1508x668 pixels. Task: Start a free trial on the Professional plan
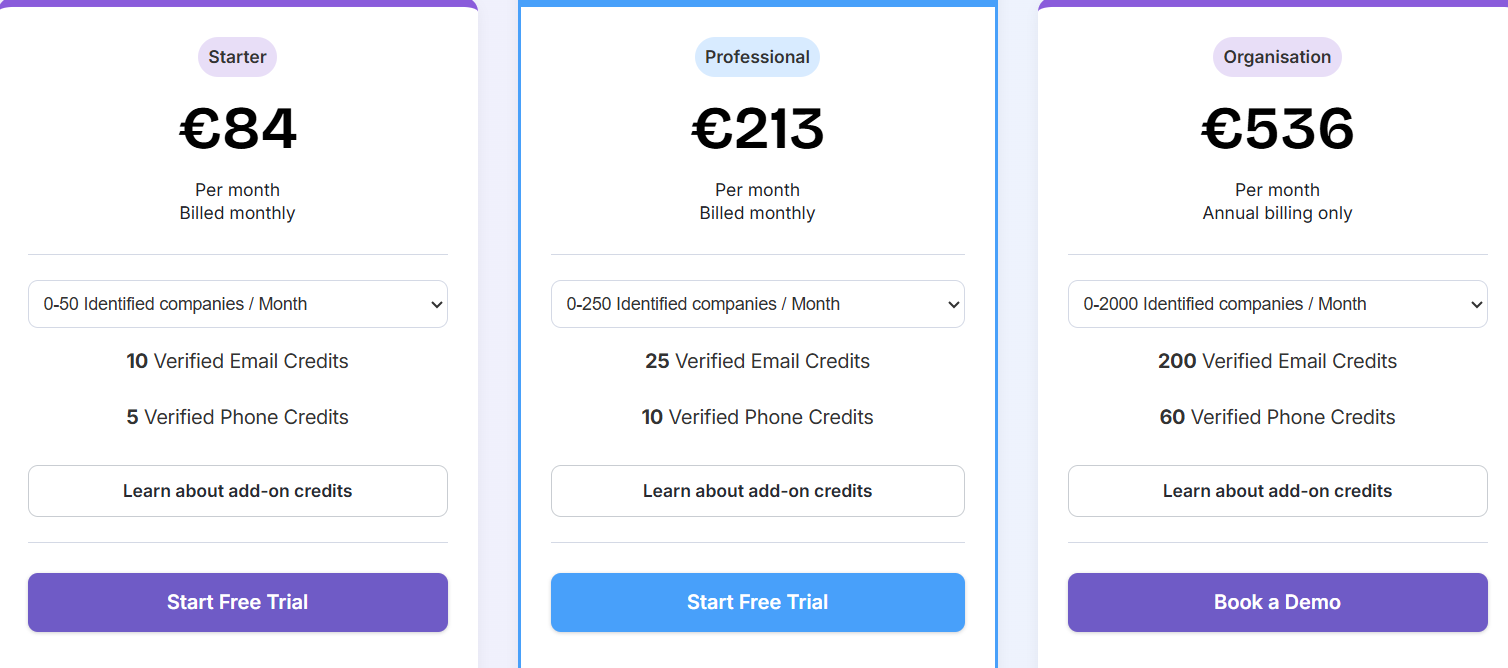click(x=757, y=602)
